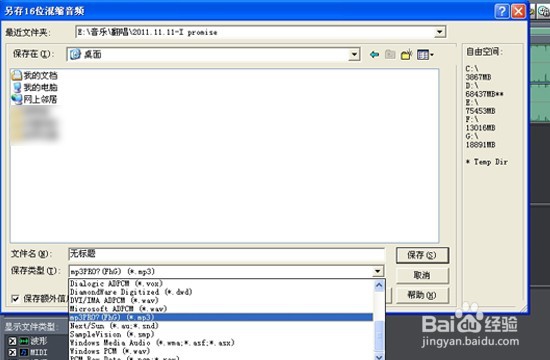Collapse the 保存类型 dropdown arrow

[x=377, y=271]
